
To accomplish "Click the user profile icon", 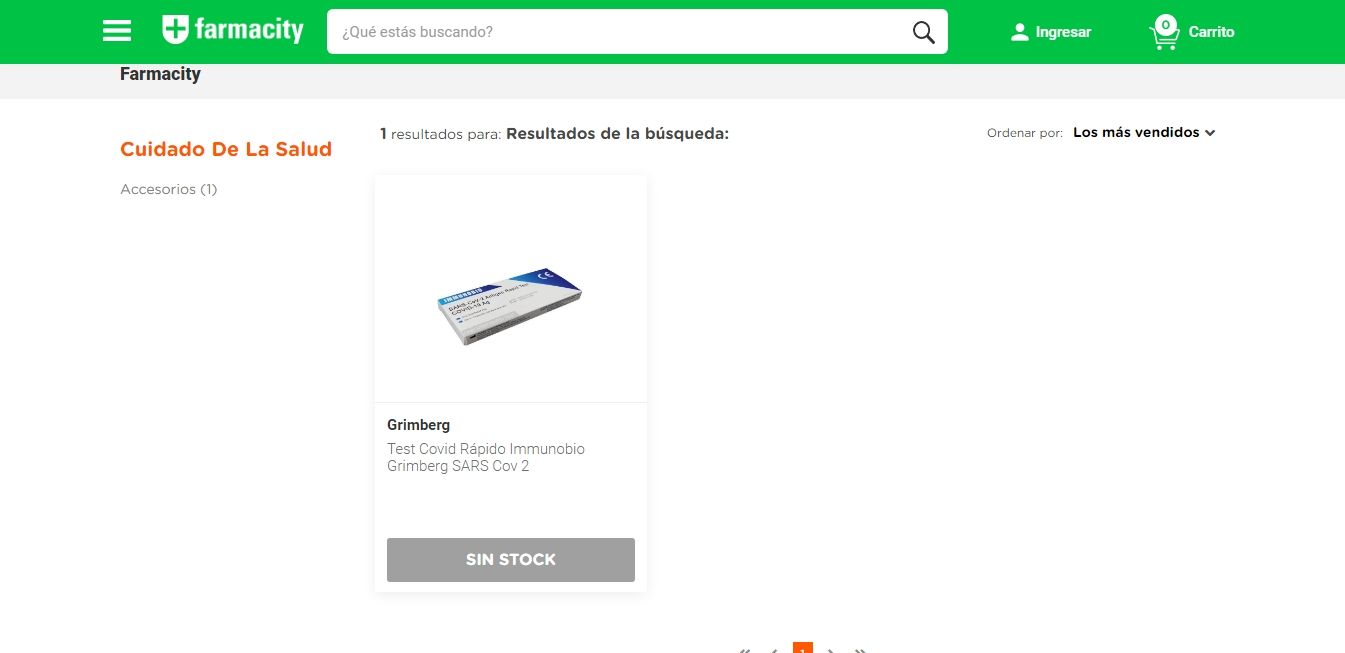I will tap(1019, 32).
